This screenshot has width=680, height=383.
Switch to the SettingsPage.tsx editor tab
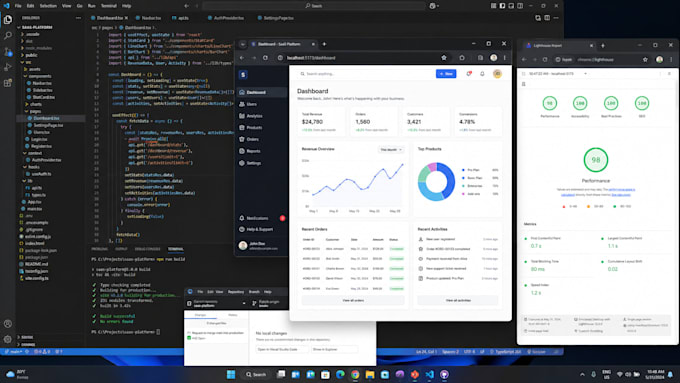276,18
